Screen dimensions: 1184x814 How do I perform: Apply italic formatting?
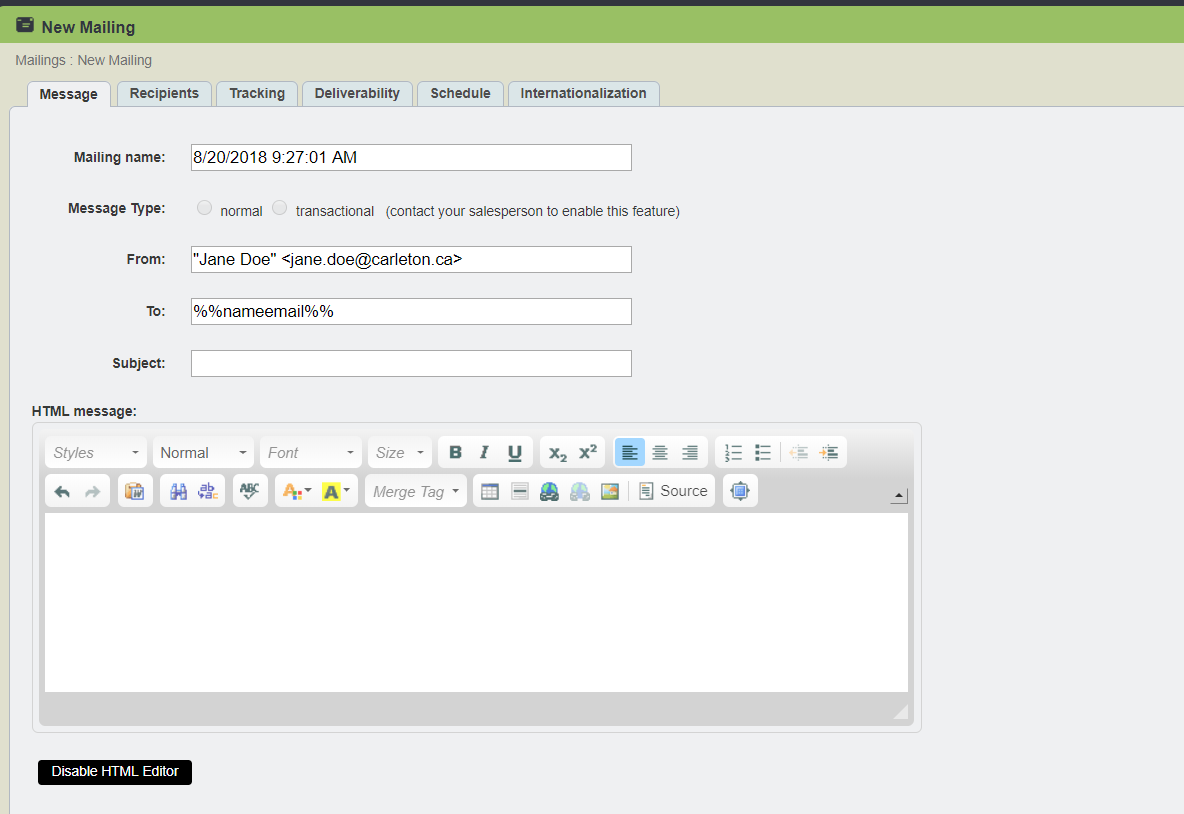point(485,453)
